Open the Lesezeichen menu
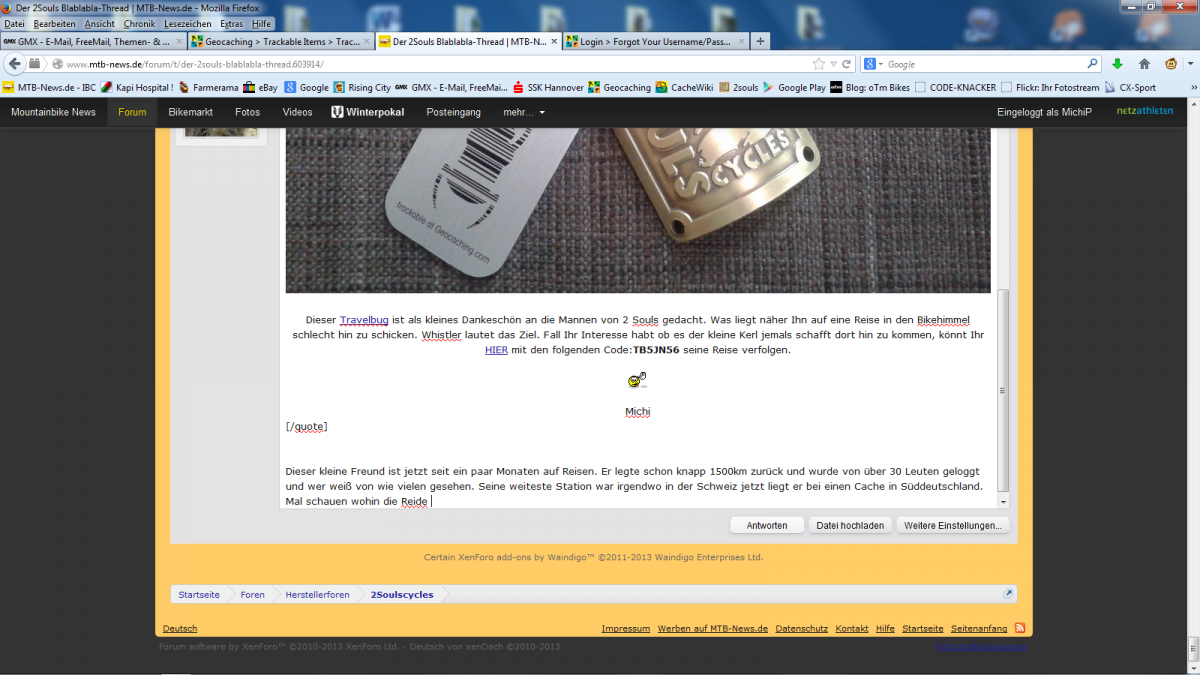This screenshot has width=1200, height=675. [x=187, y=23]
